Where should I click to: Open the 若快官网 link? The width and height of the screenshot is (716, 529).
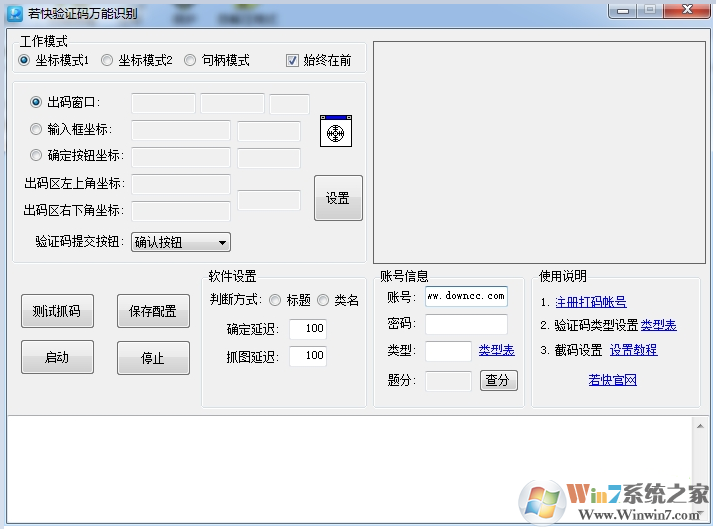click(x=612, y=380)
